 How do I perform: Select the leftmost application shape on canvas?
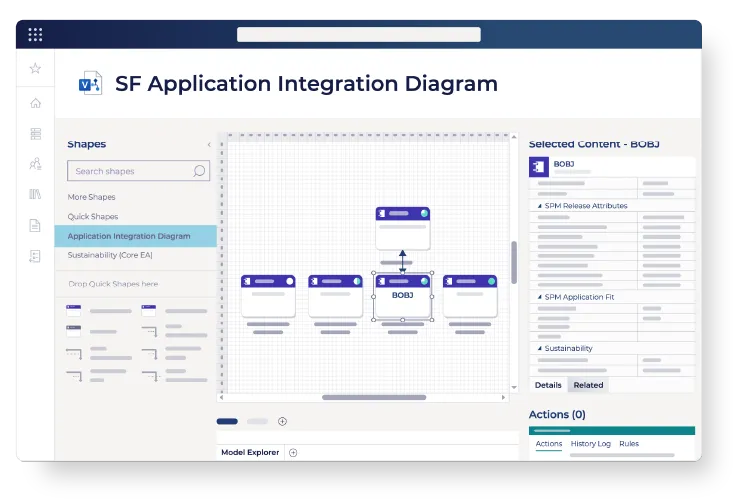coord(268,296)
